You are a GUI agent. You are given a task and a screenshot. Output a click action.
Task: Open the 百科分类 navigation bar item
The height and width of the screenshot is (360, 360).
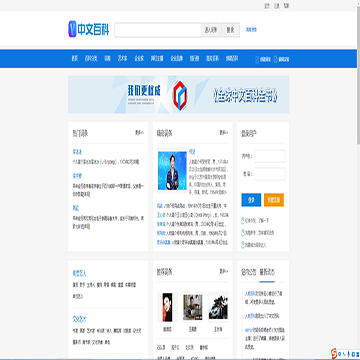coord(91,59)
